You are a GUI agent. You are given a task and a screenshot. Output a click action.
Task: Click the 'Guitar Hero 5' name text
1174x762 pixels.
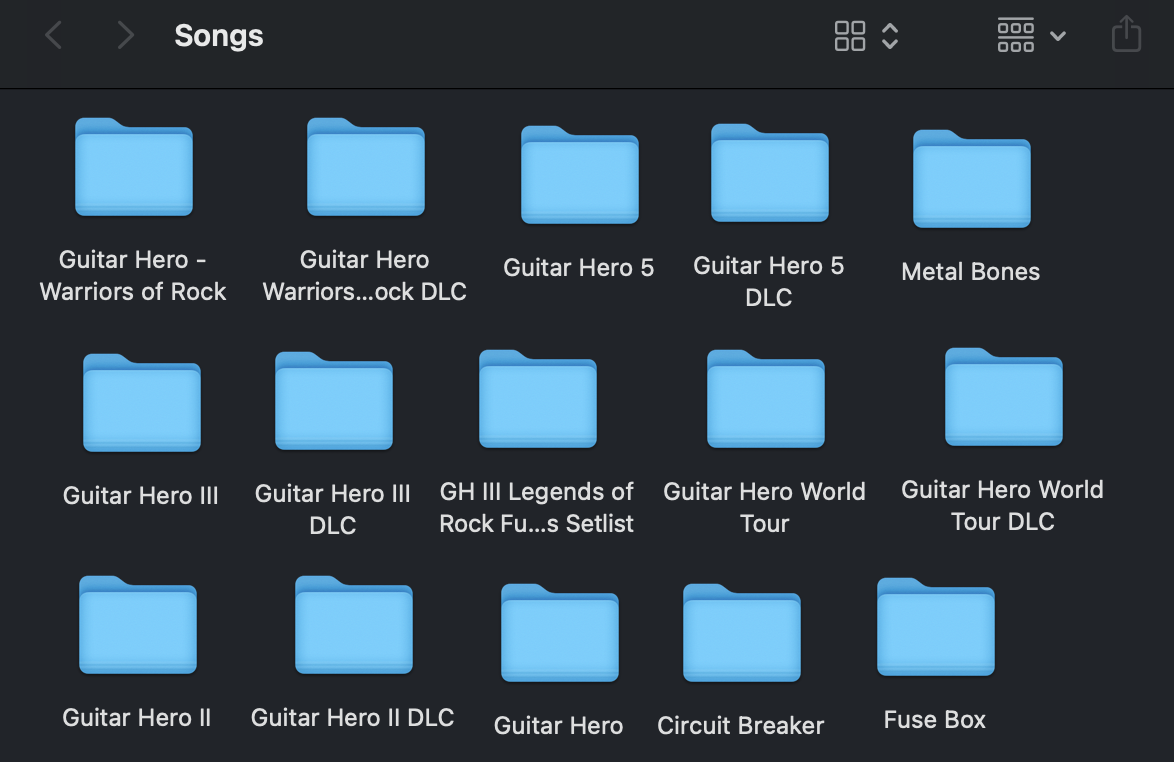coord(579,267)
